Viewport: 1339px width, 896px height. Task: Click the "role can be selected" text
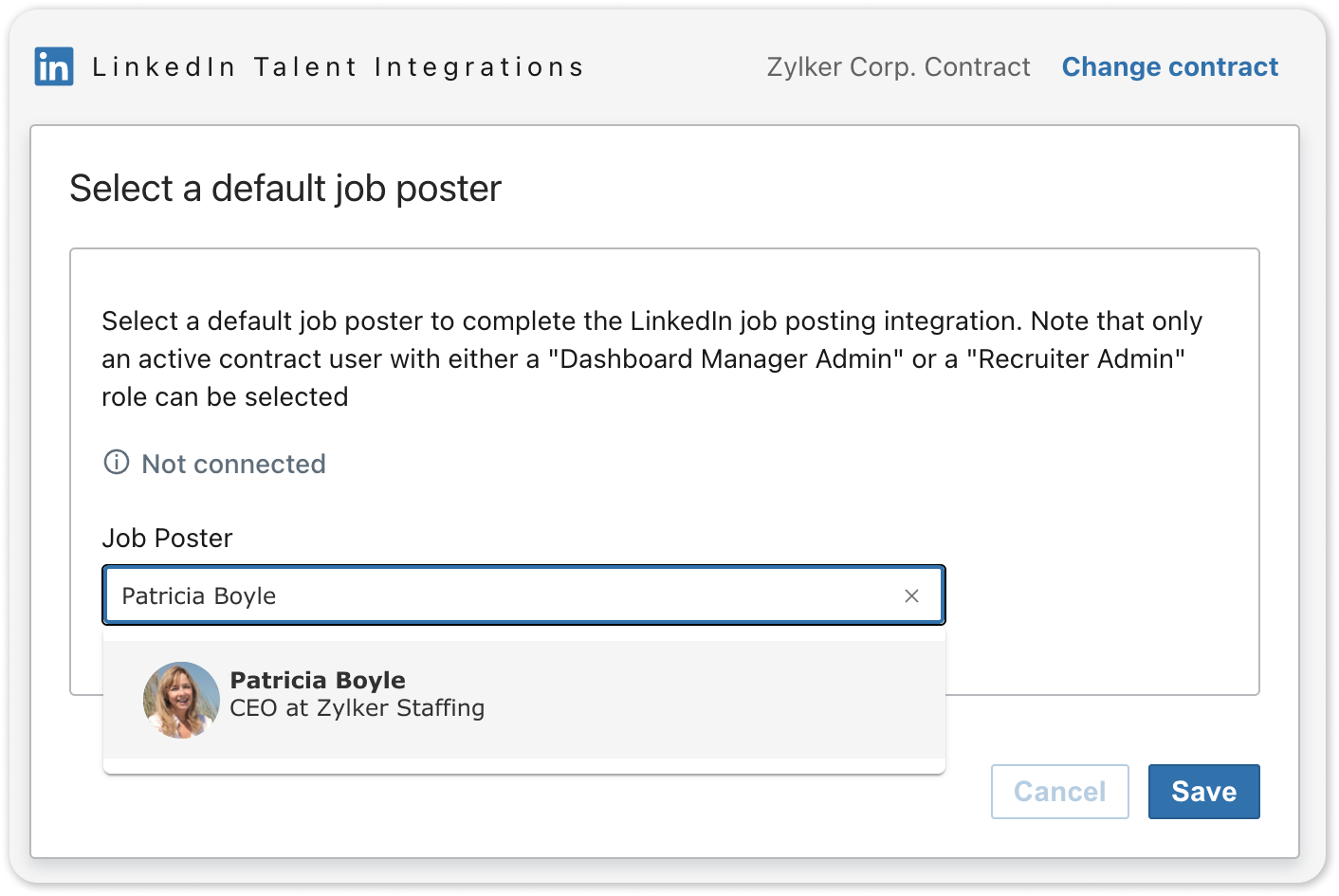click(x=225, y=397)
